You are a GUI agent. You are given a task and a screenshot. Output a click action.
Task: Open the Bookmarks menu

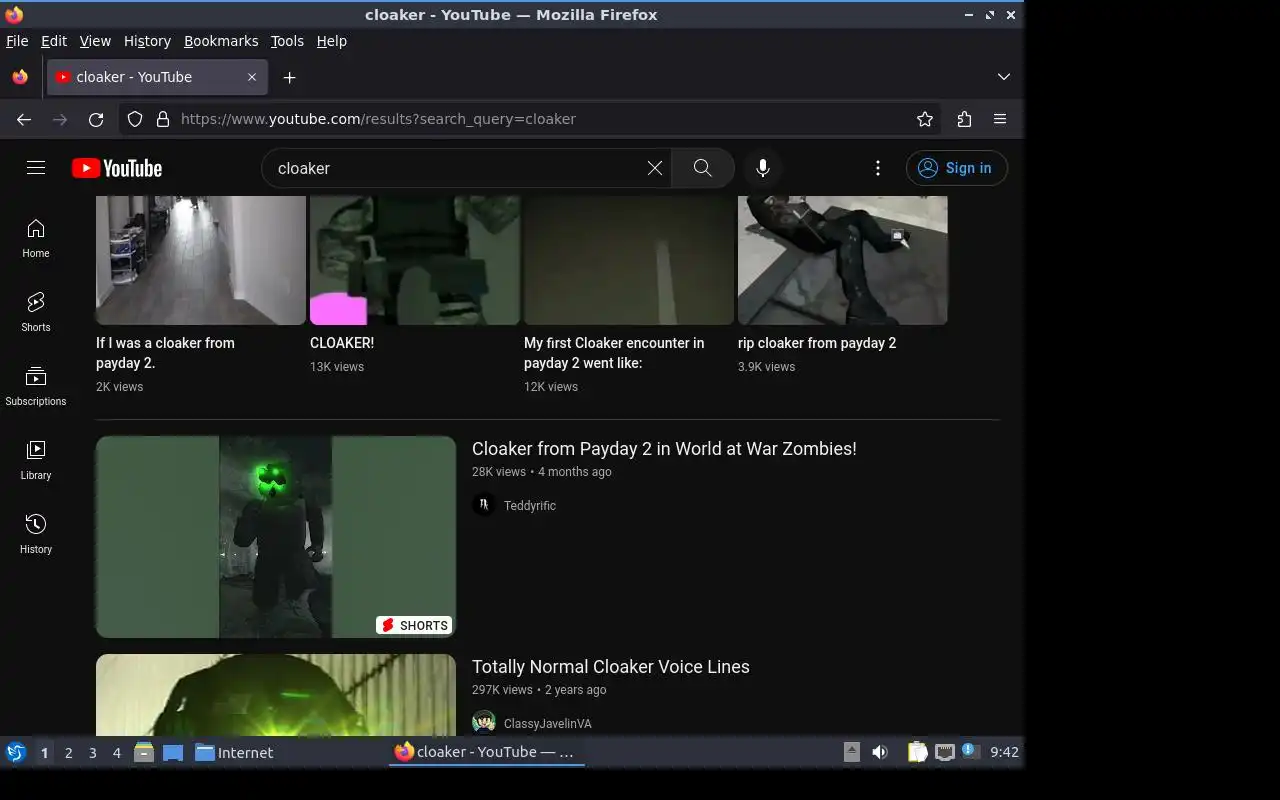(x=221, y=41)
